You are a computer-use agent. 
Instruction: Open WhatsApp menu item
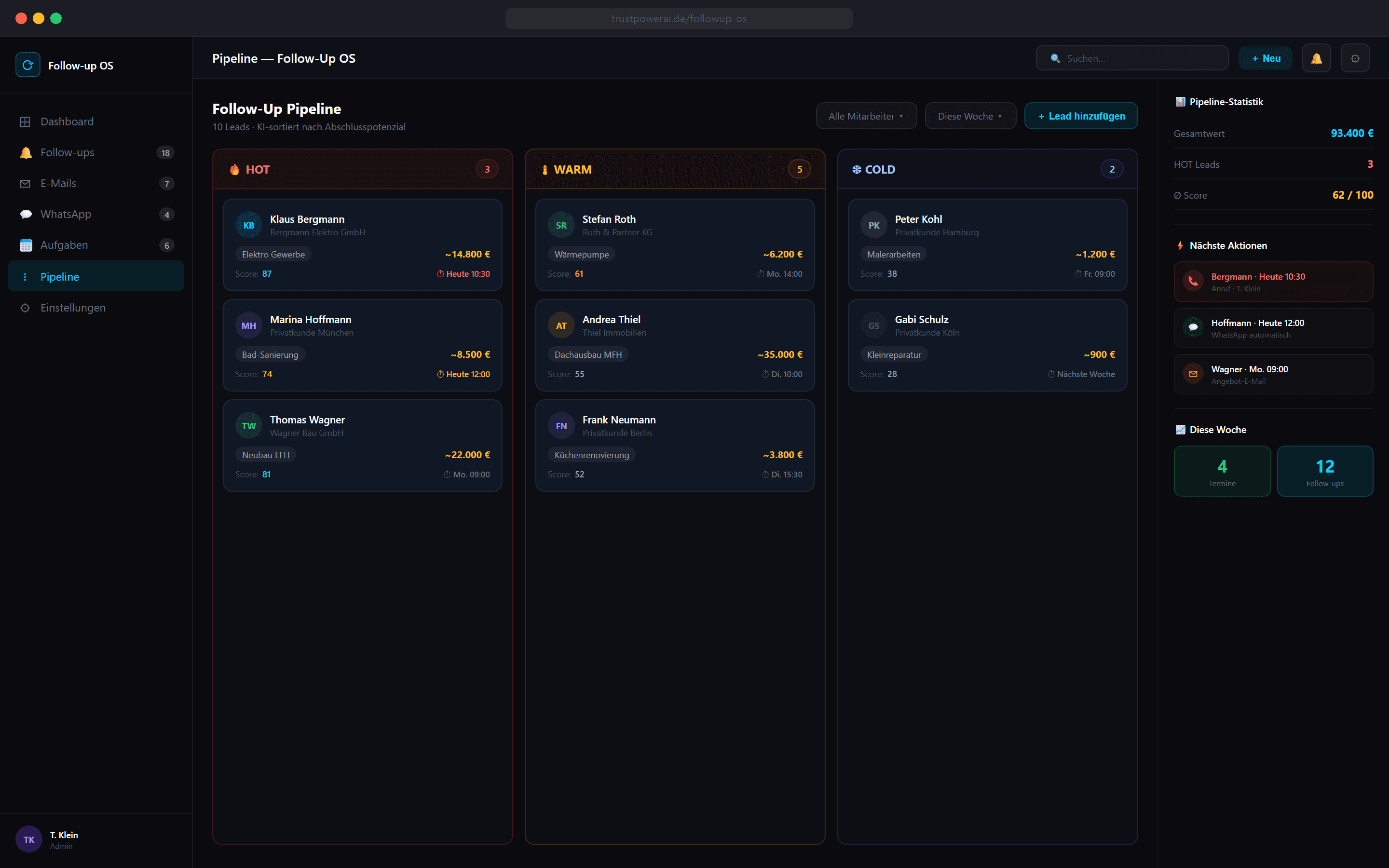pos(96,214)
